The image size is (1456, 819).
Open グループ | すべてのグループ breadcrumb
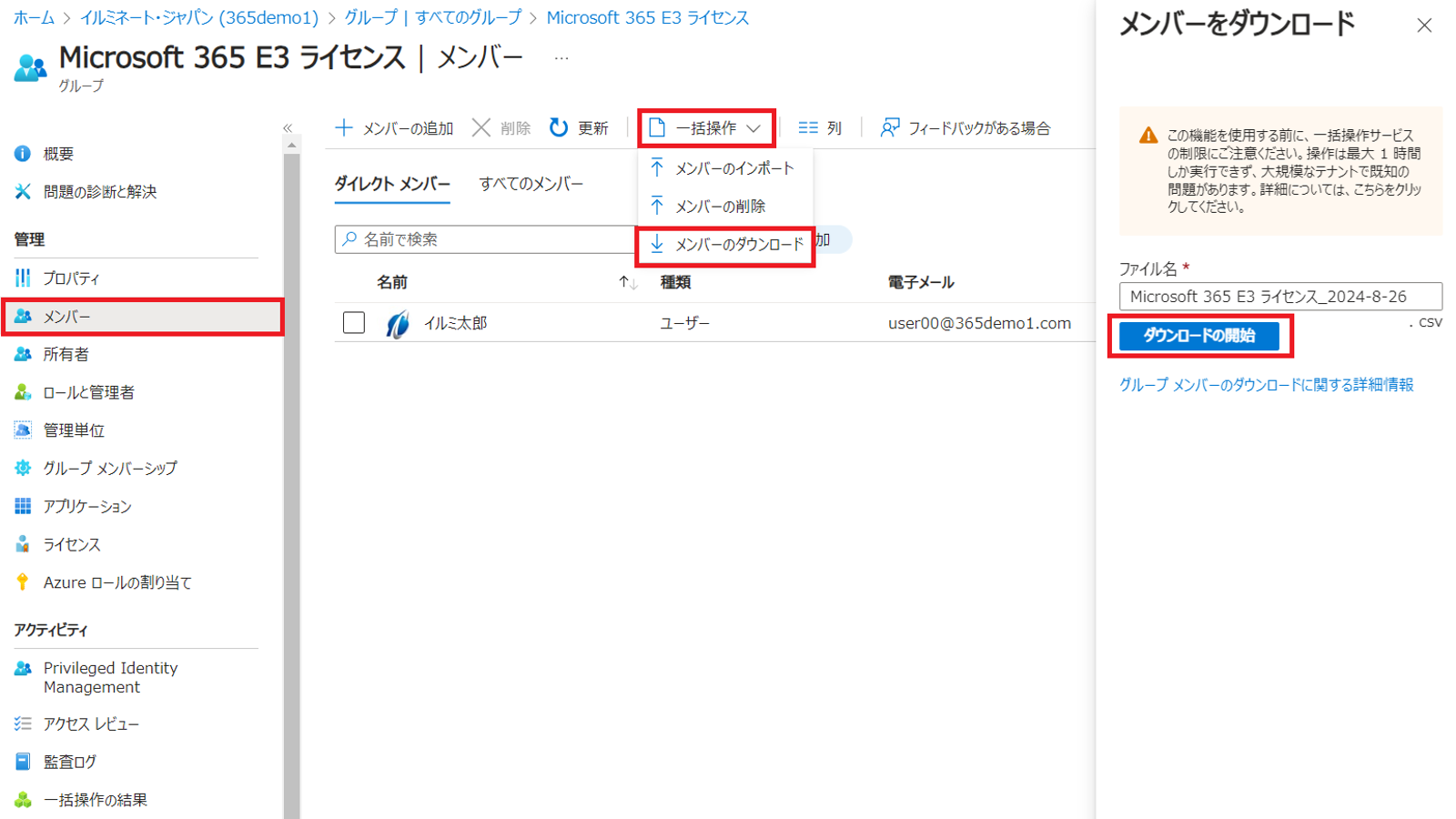[x=432, y=17]
